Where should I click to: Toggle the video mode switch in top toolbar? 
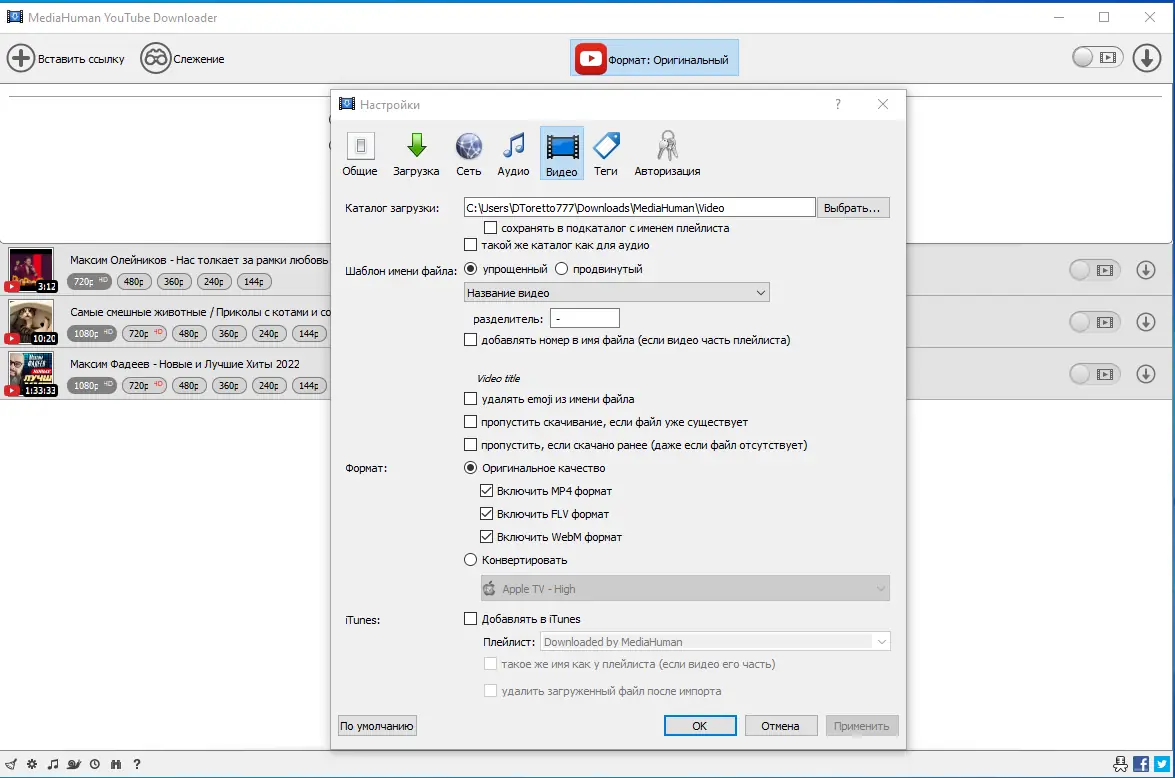[x=1097, y=57]
